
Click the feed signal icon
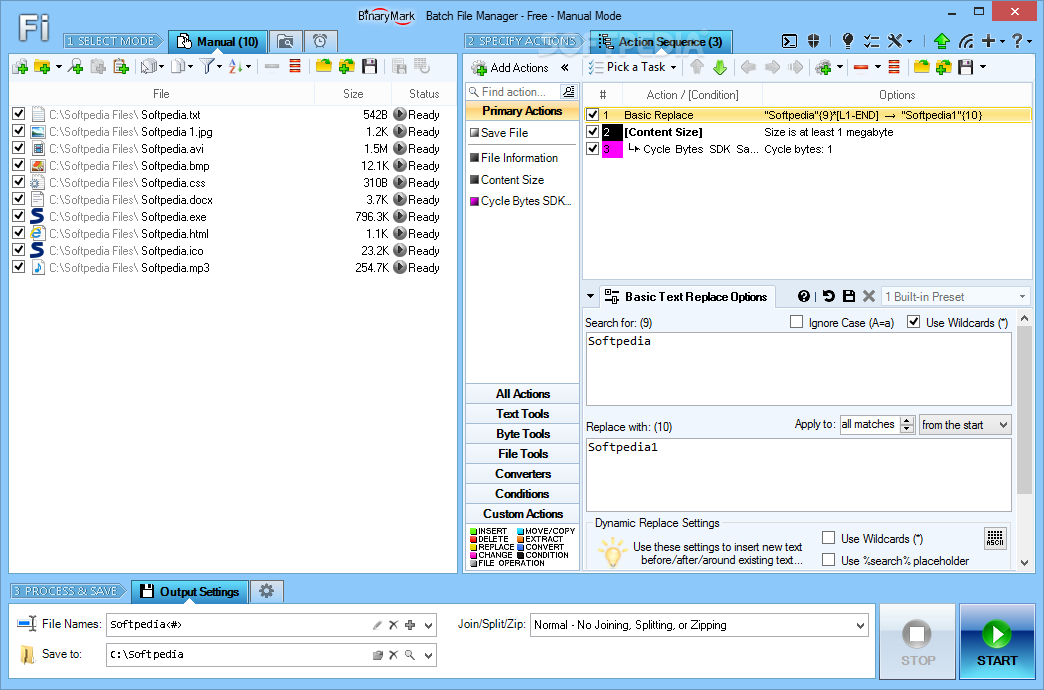point(966,41)
